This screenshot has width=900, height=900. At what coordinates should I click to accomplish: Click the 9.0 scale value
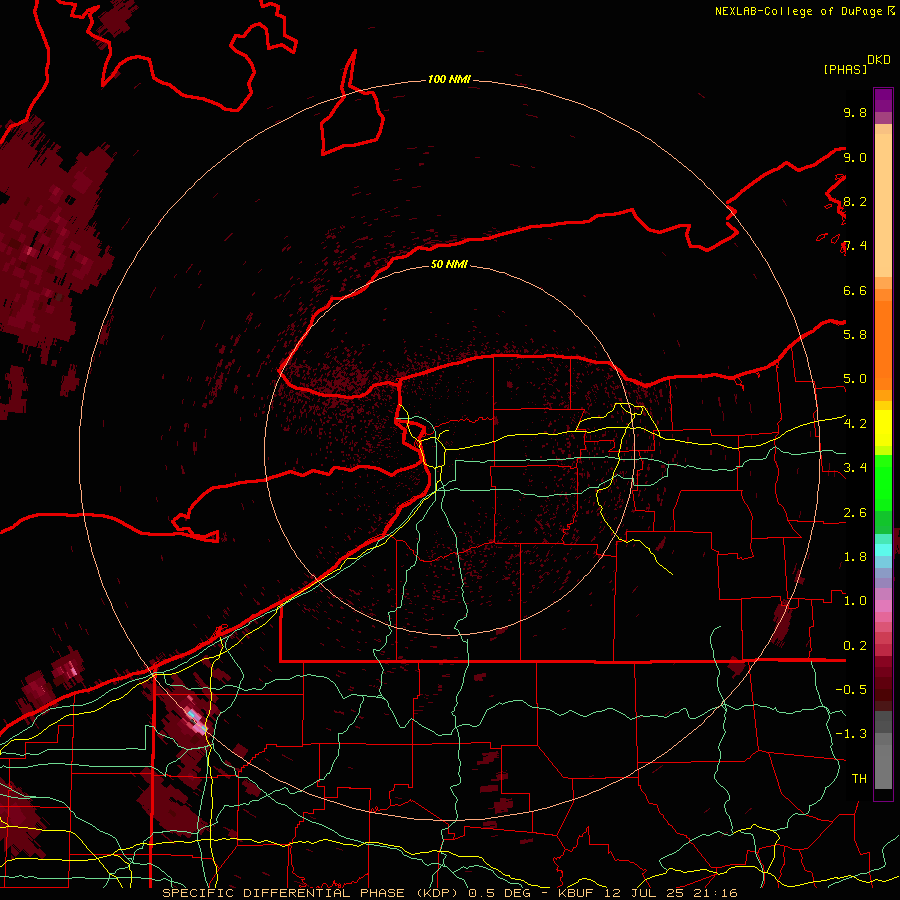[x=855, y=157]
